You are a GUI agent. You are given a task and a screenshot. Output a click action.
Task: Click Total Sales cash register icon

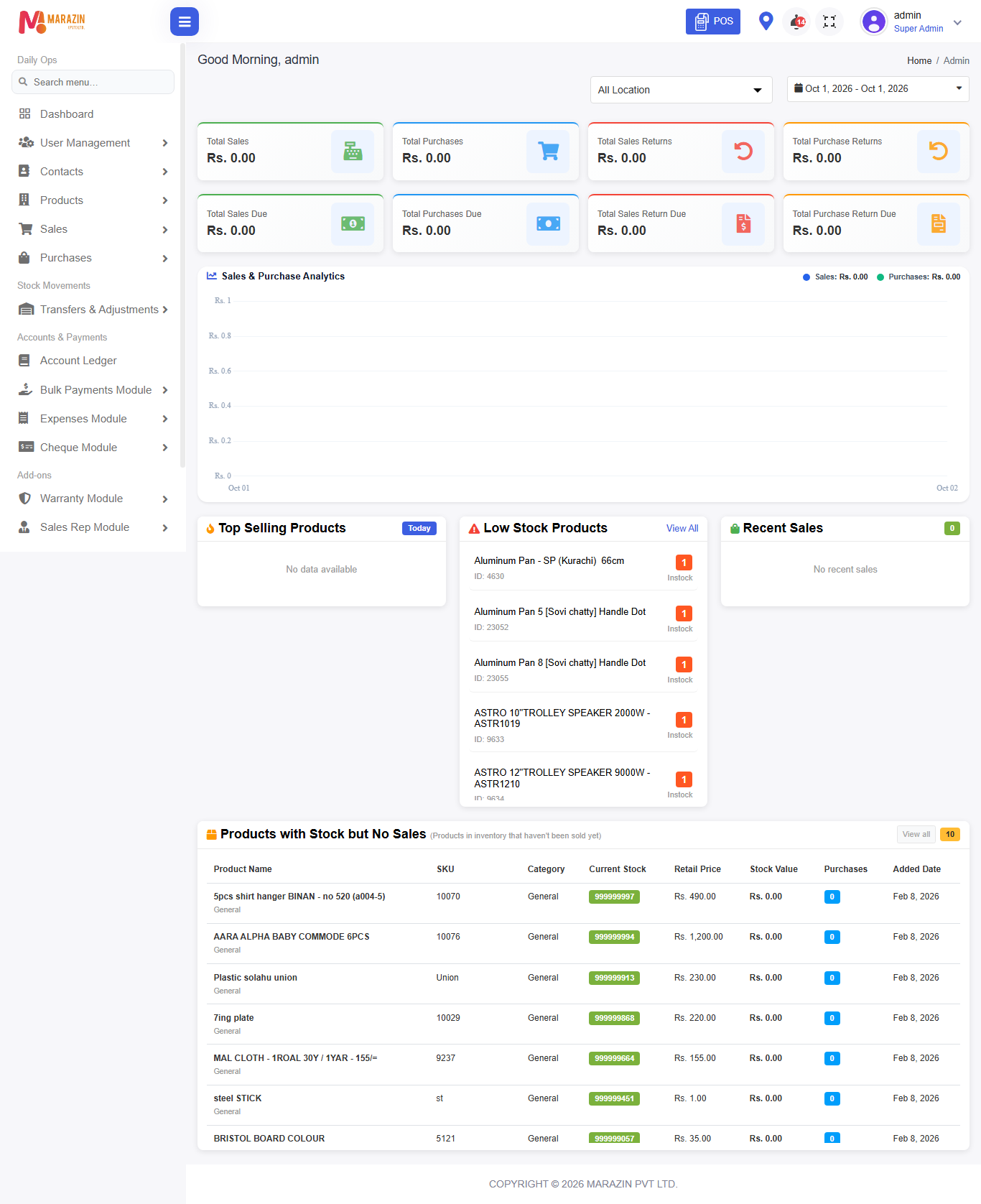coord(353,151)
